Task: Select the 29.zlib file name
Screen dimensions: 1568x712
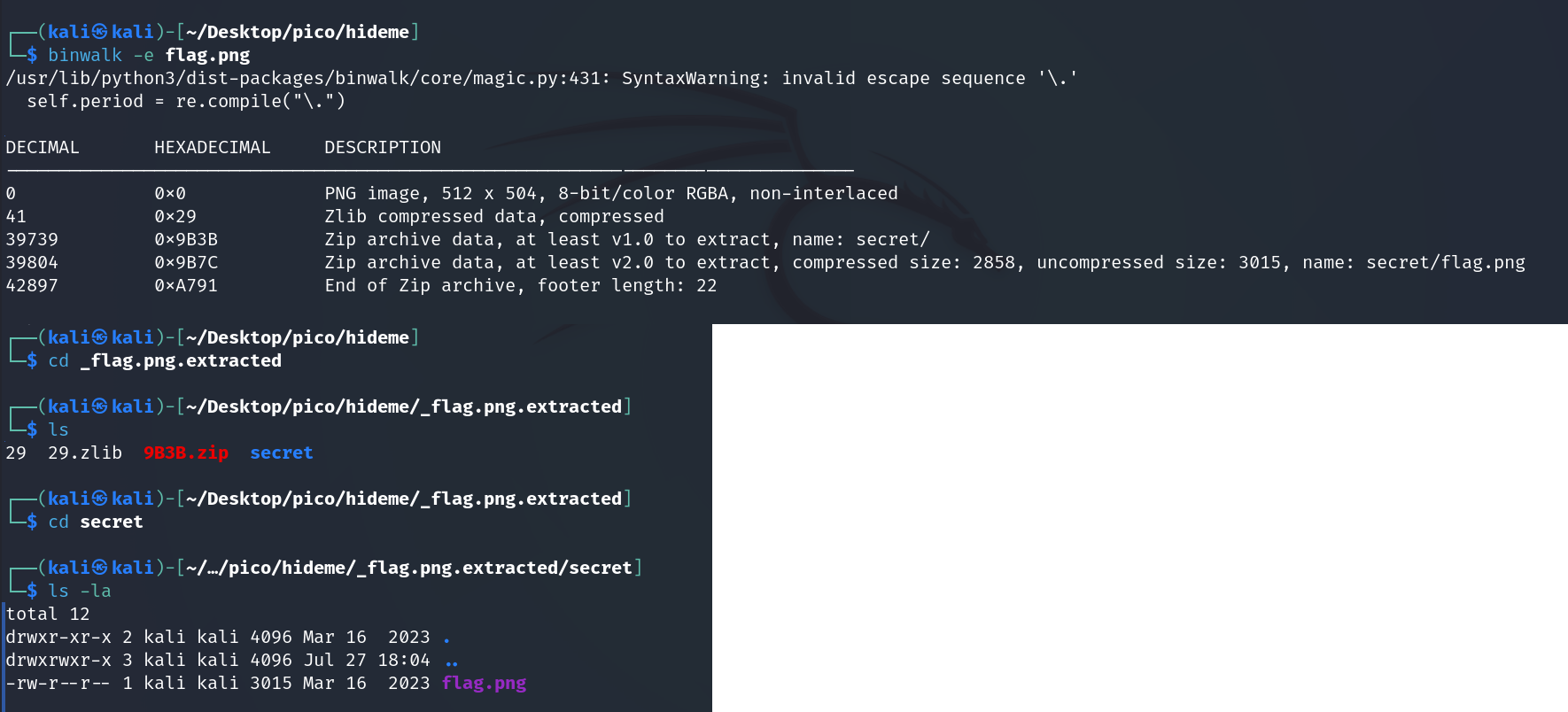Action: (85, 453)
